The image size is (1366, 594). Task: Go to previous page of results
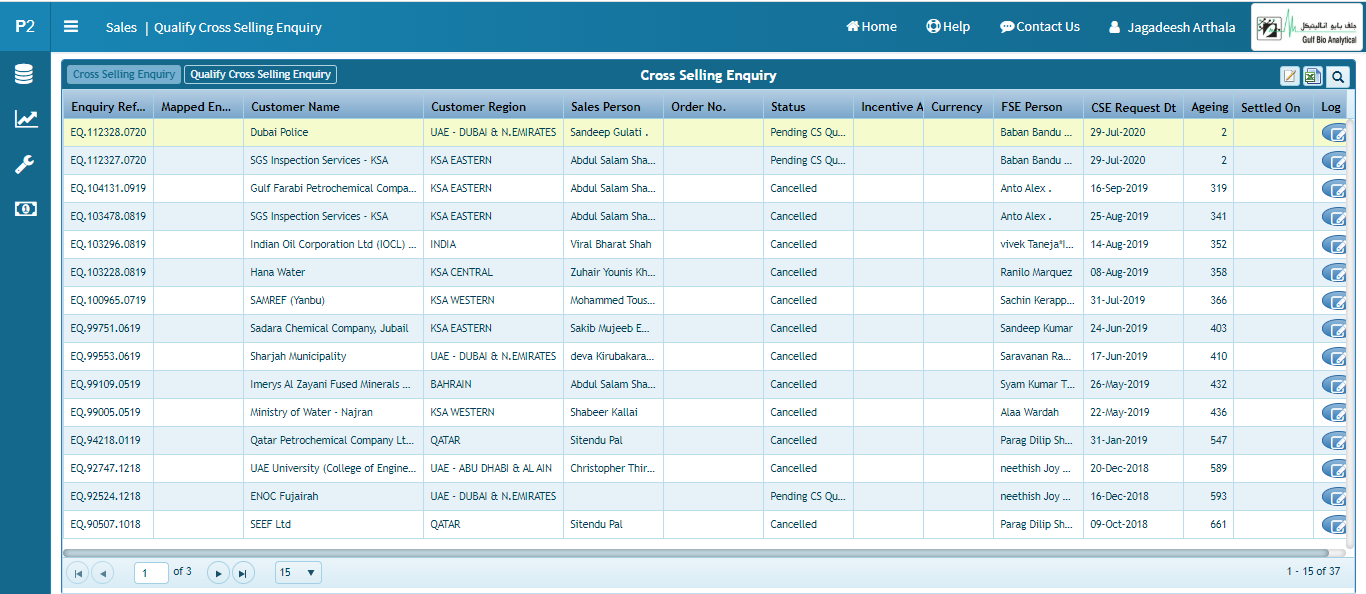pos(102,573)
